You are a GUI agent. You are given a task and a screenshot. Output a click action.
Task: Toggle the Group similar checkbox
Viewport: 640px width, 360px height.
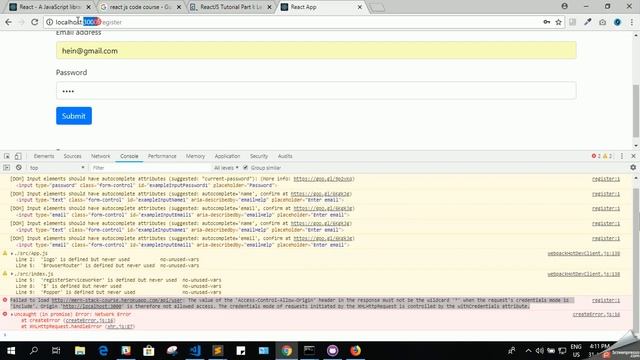click(245, 167)
